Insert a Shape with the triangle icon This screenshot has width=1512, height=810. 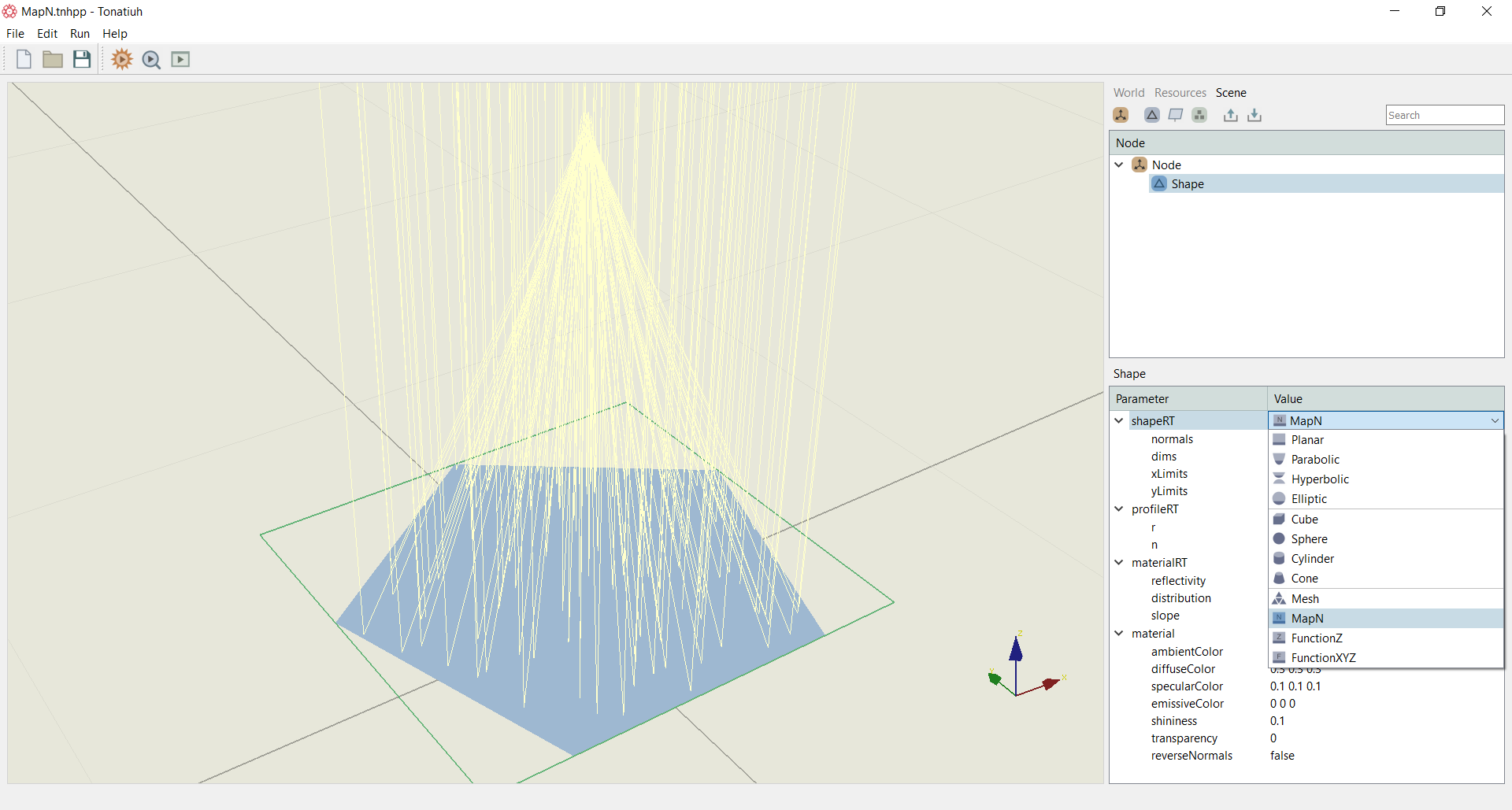(x=1152, y=115)
